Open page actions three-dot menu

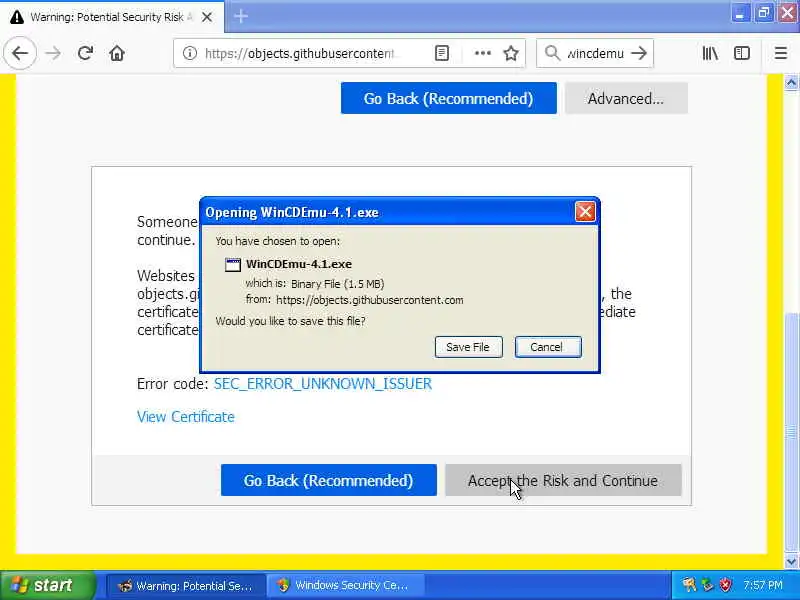tap(483, 53)
